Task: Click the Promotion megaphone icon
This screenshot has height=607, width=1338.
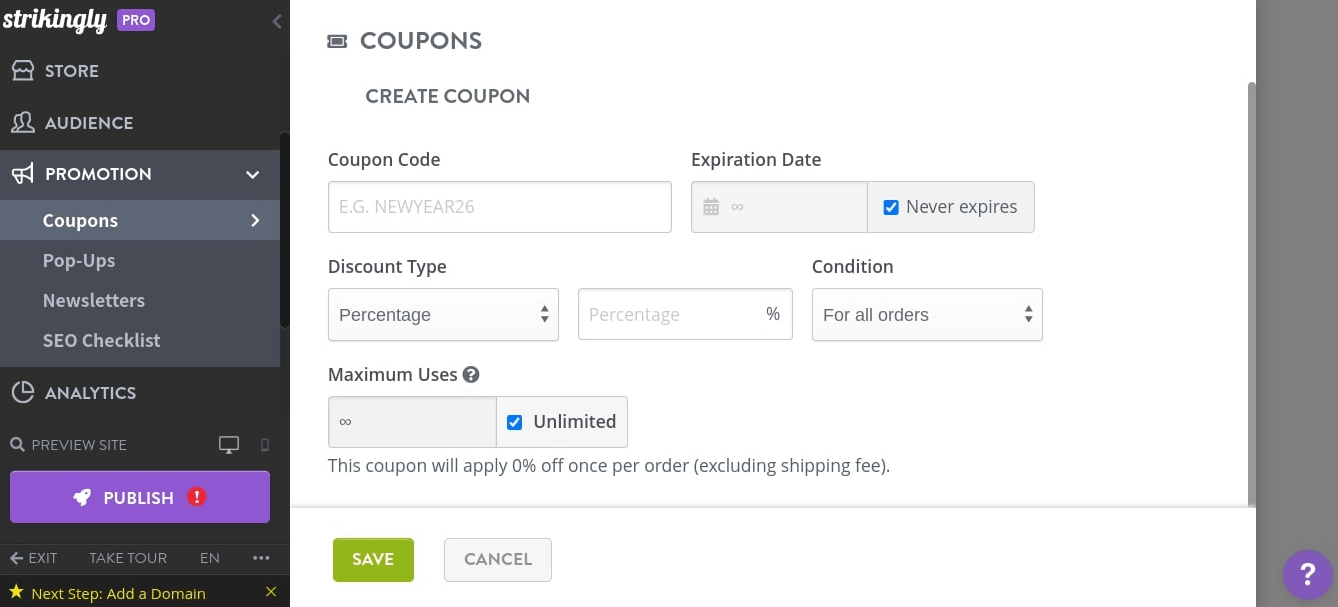Action: [x=22, y=173]
